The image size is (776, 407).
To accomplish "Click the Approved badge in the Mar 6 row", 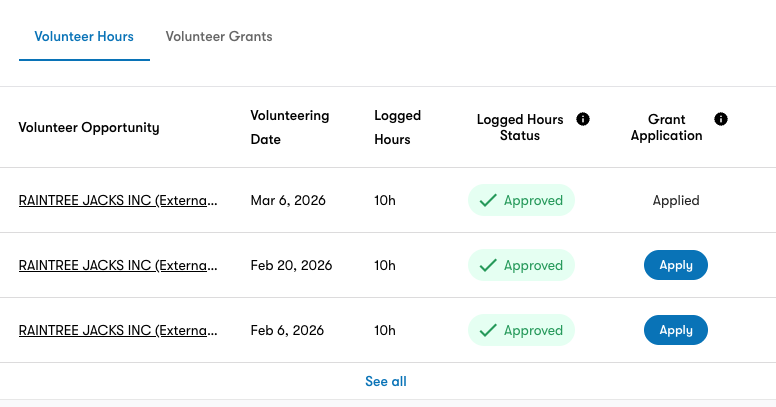I will tap(521, 200).
